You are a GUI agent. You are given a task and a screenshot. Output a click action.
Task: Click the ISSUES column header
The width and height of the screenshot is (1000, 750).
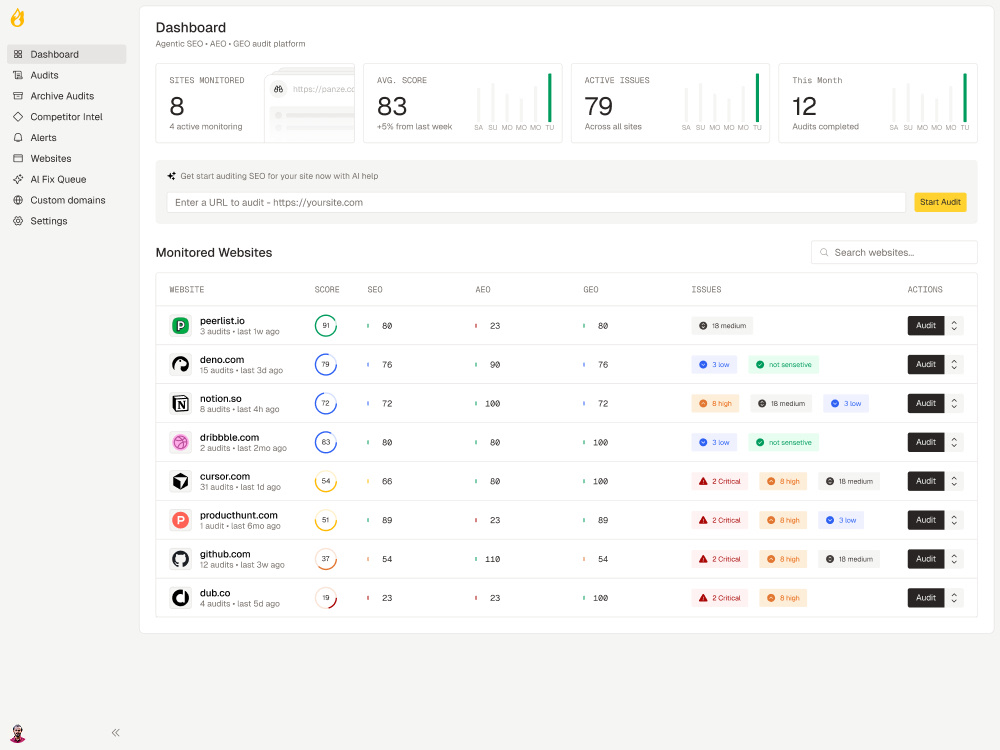(x=706, y=290)
